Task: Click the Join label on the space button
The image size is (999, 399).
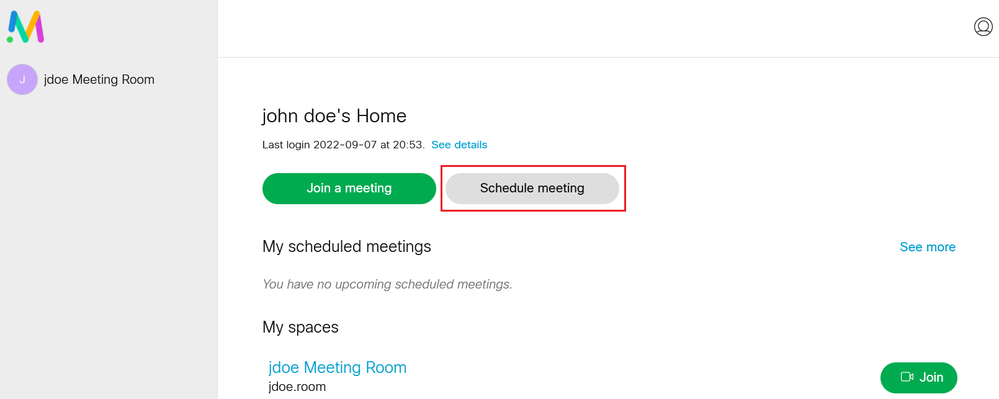Action: coord(931,377)
